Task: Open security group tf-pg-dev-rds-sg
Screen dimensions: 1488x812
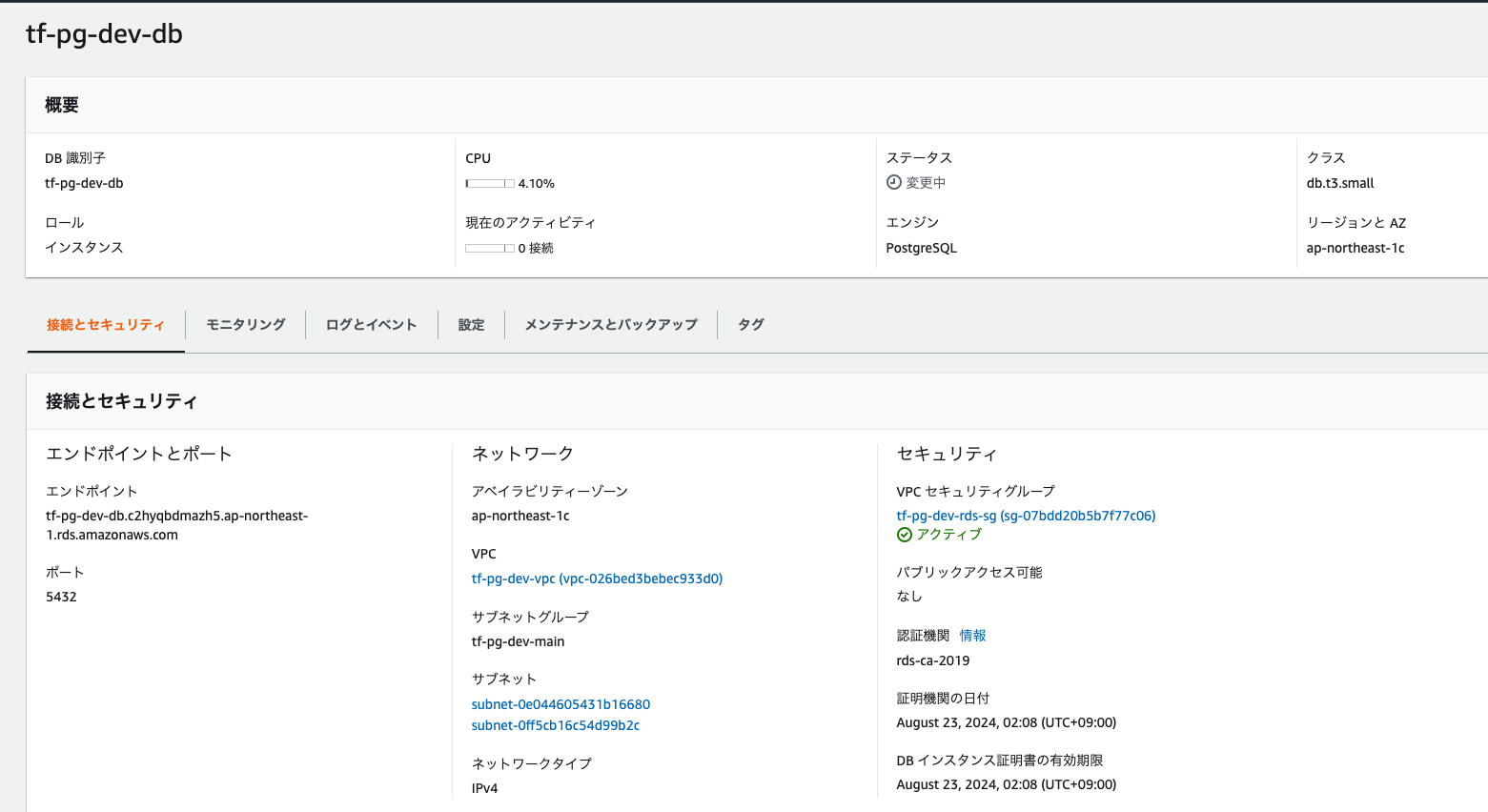Action: 1026,515
